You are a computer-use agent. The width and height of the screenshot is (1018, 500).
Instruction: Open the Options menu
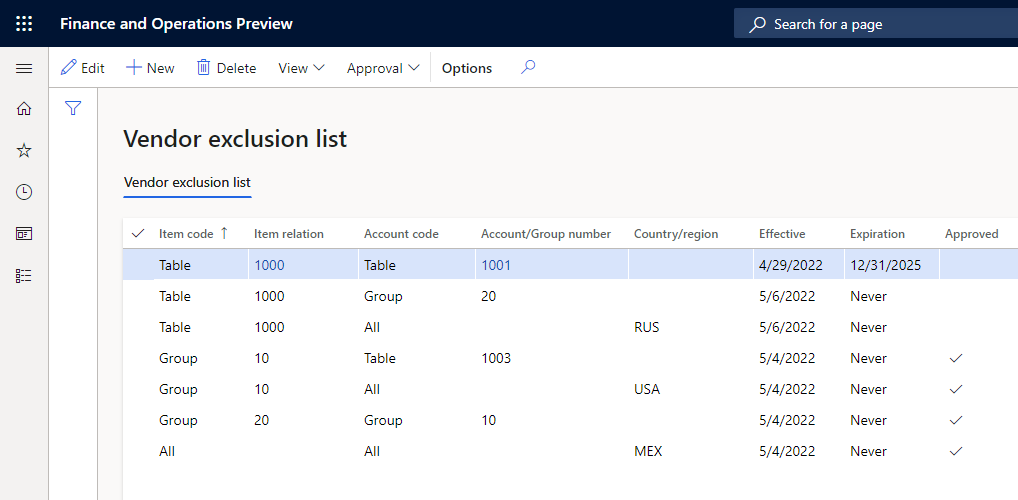[x=467, y=68]
